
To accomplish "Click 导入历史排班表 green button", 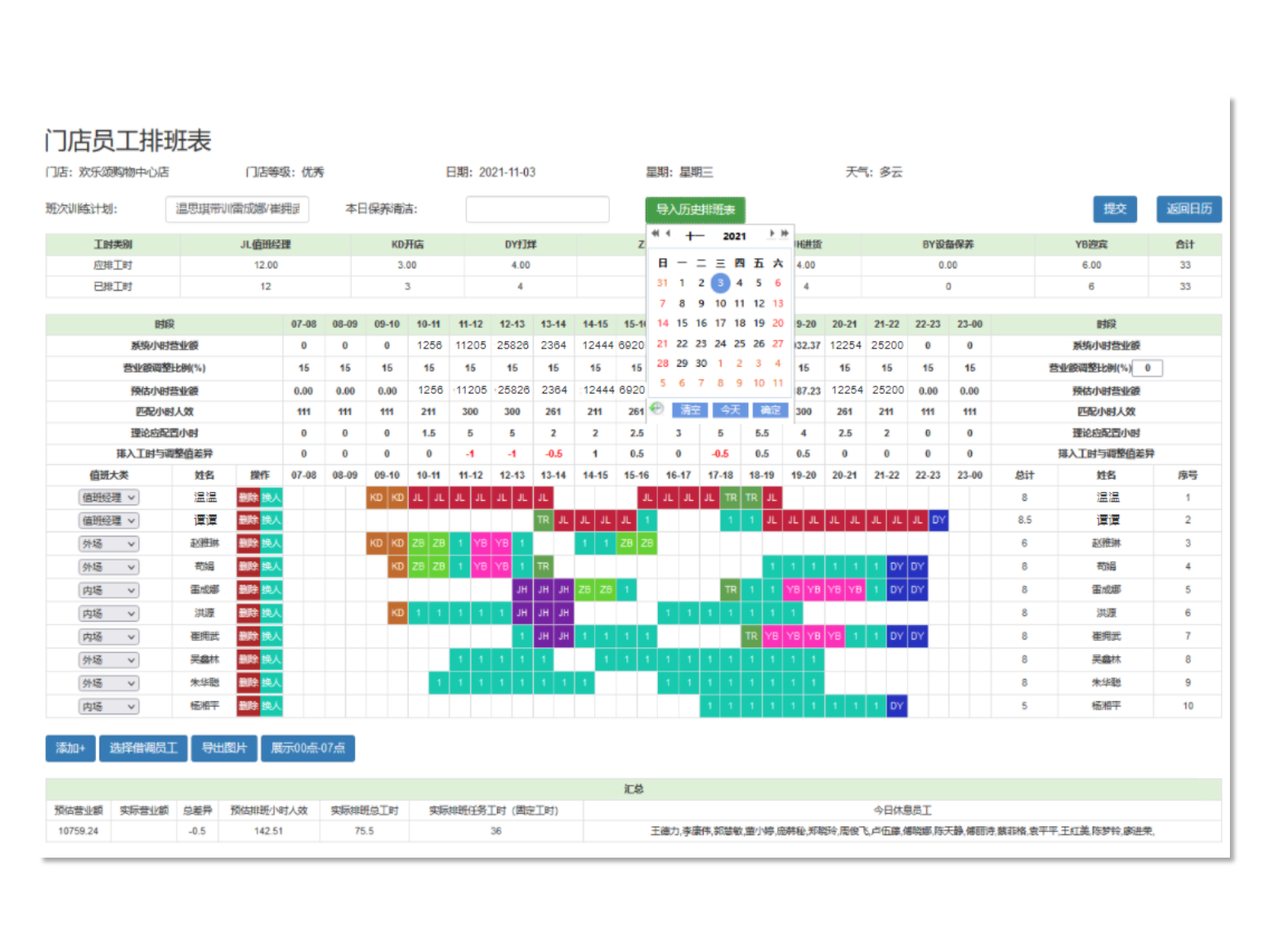I will (695, 209).
